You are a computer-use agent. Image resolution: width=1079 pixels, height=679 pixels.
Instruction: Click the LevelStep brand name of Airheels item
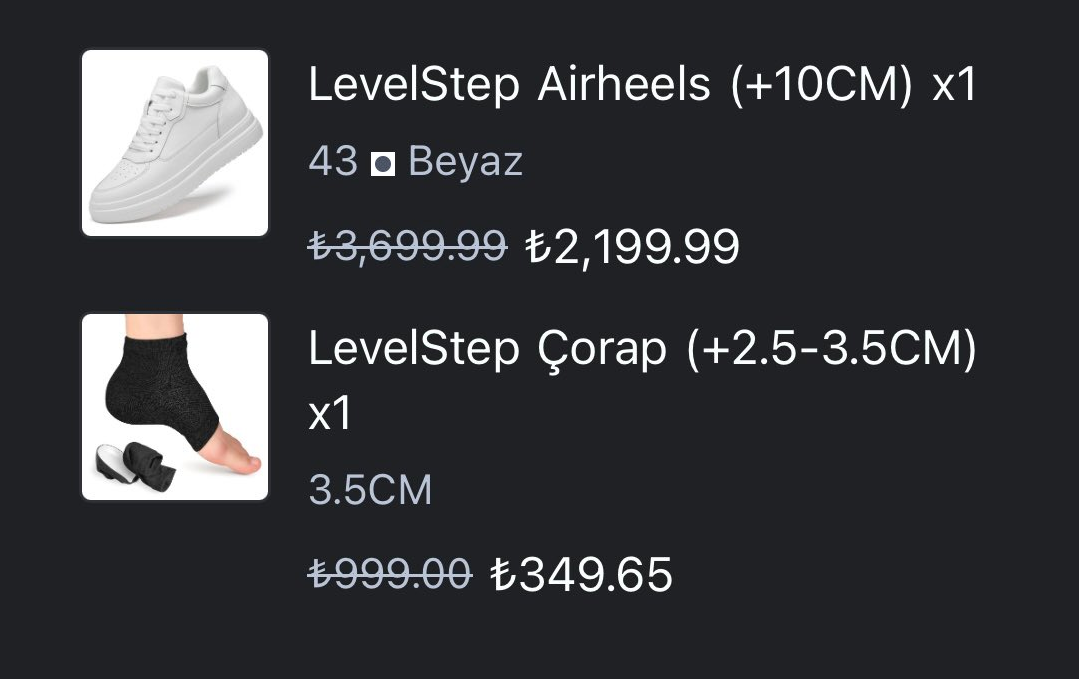(x=414, y=85)
